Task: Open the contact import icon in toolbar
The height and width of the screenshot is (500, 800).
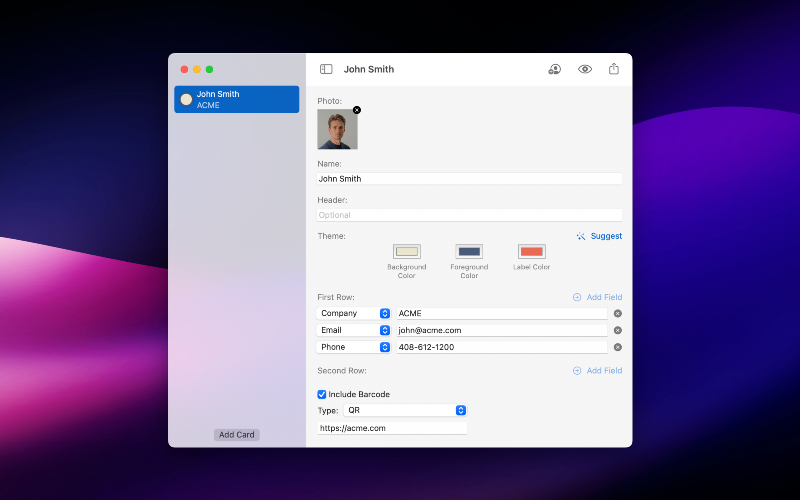Action: click(x=555, y=69)
